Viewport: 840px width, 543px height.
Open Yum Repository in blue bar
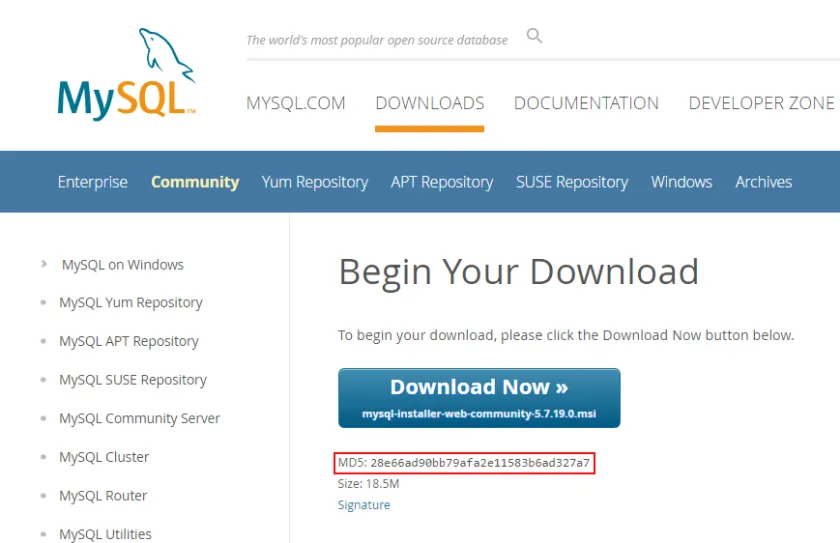tap(315, 182)
